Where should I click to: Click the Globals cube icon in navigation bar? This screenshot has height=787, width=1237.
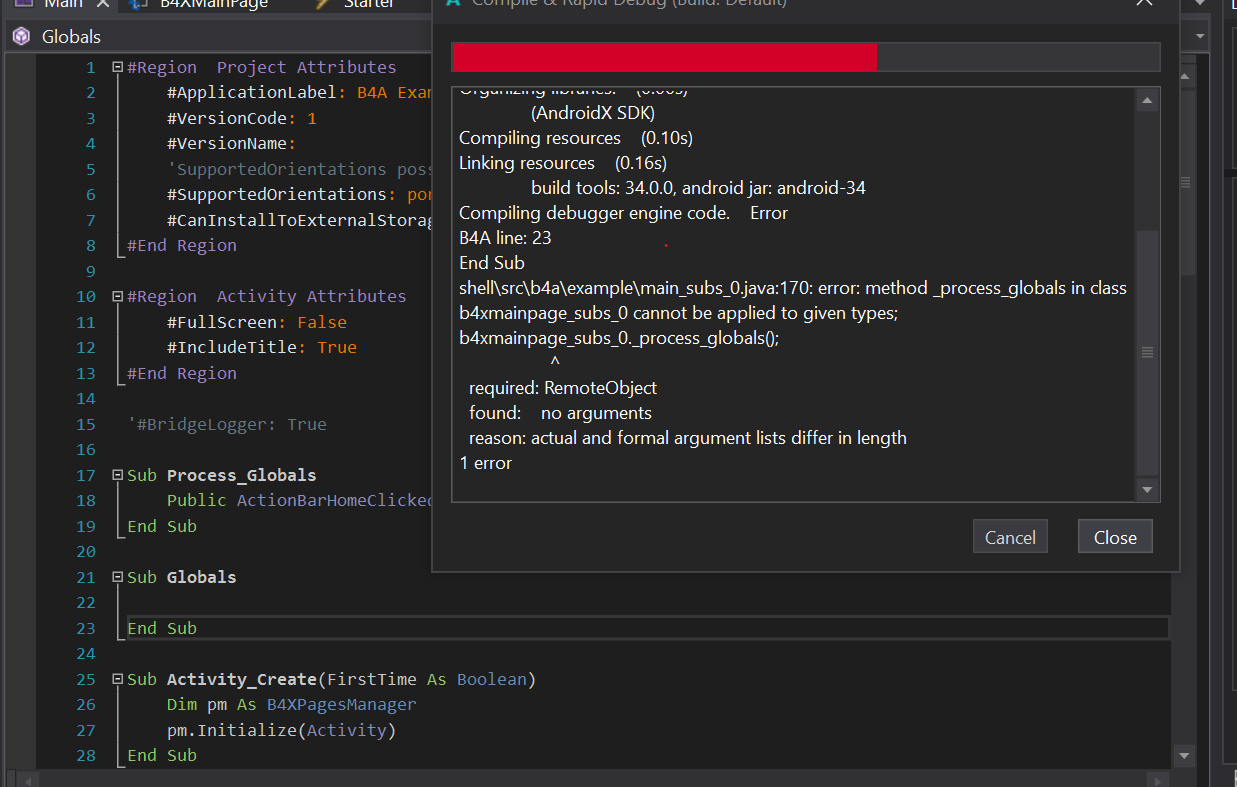pos(21,37)
